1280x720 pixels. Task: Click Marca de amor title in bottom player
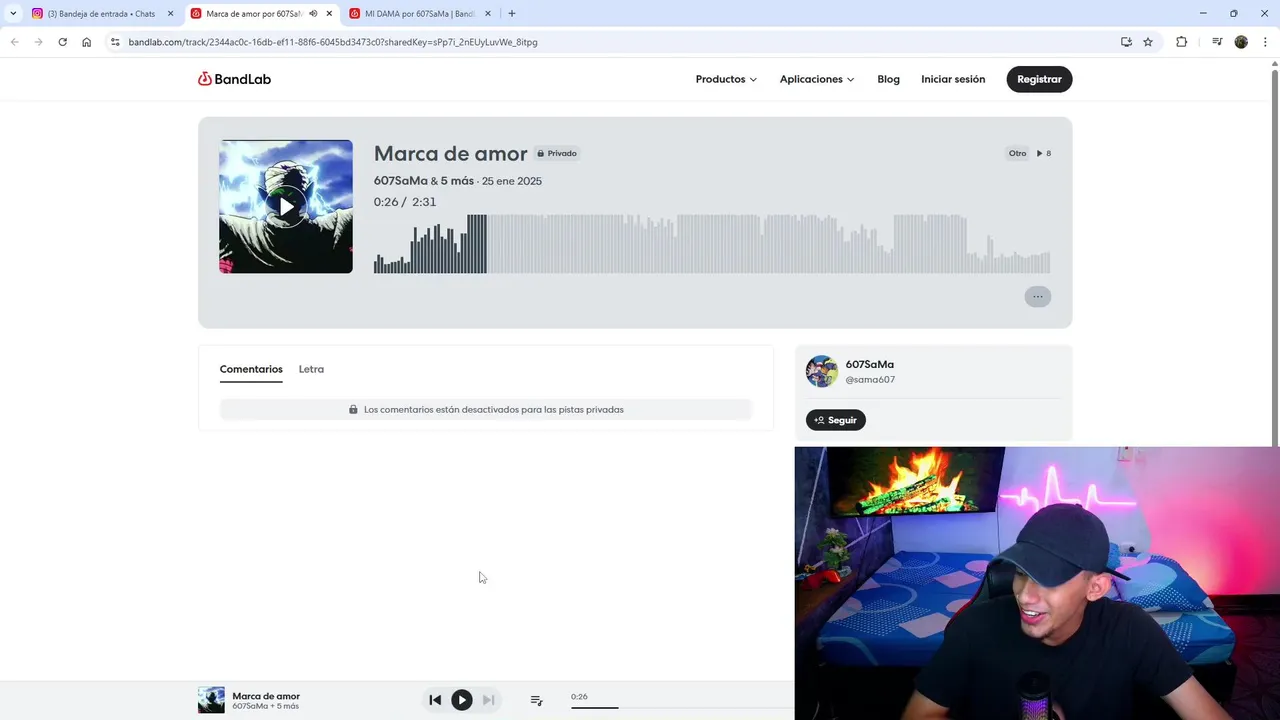point(266,696)
